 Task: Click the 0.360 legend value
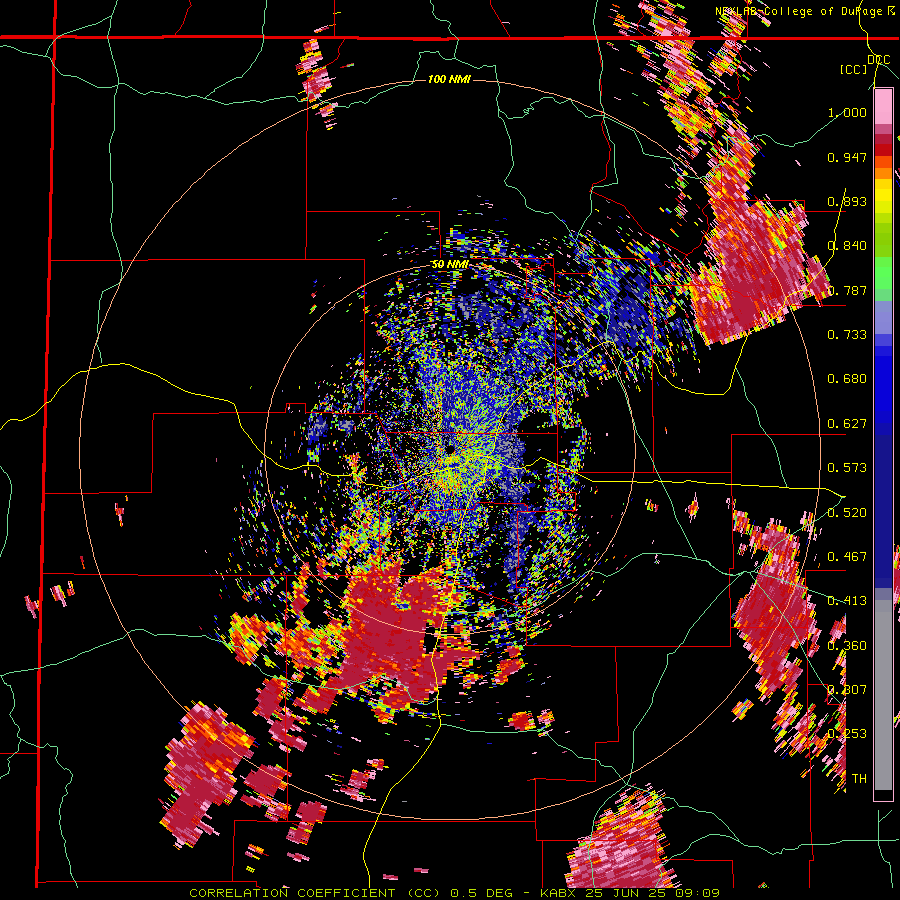[847, 645]
